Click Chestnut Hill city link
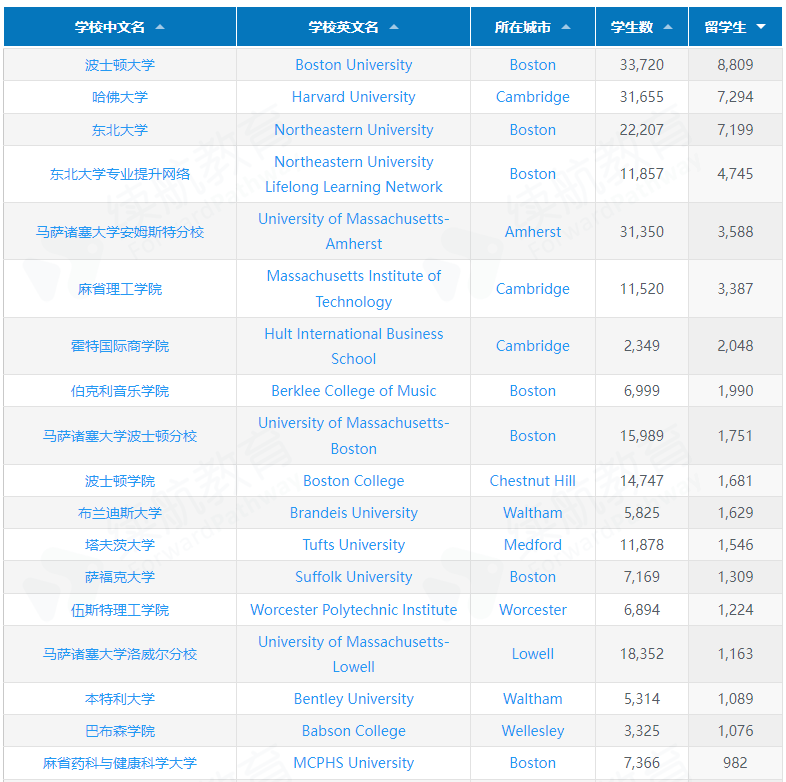The image size is (786, 782). point(532,481)
